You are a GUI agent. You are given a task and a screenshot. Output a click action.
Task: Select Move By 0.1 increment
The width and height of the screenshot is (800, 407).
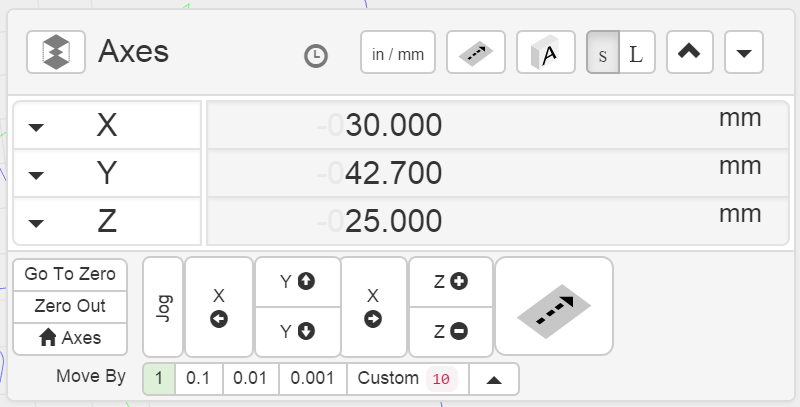198,379
